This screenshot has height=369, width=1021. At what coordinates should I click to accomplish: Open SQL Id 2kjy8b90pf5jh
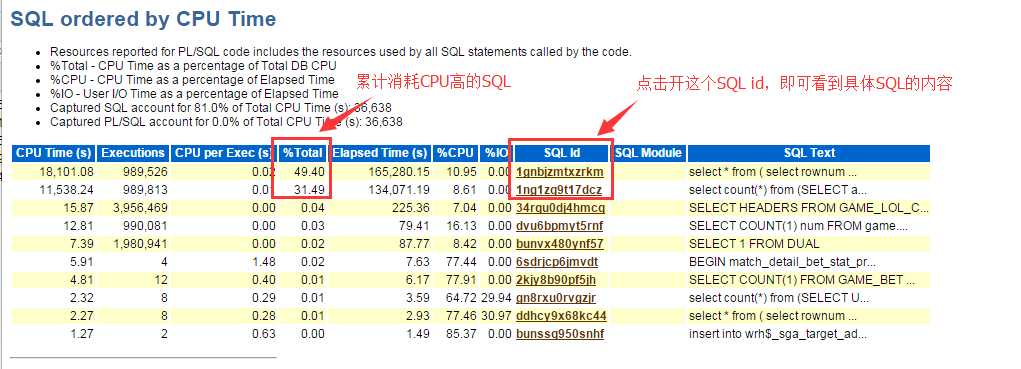(x=555, y=280)
